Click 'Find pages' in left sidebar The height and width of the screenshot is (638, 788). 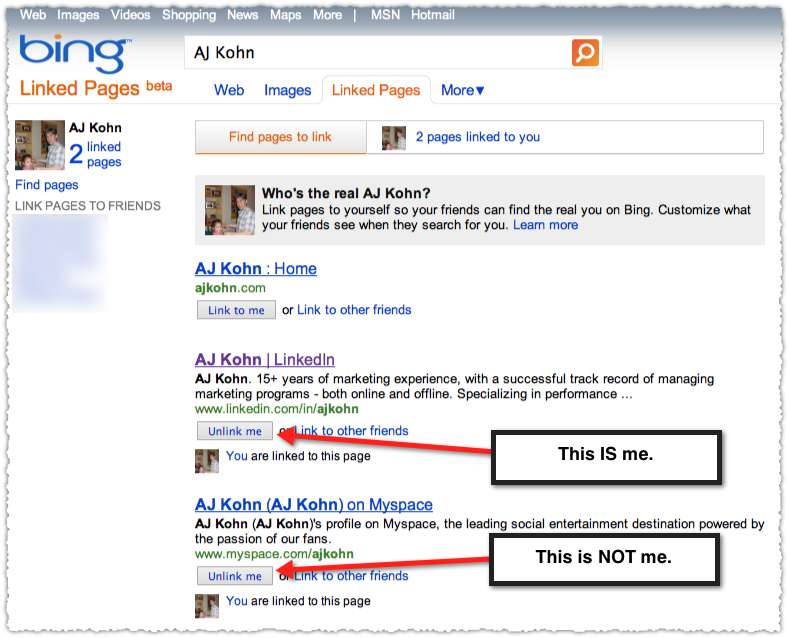(x=47, y=185)
